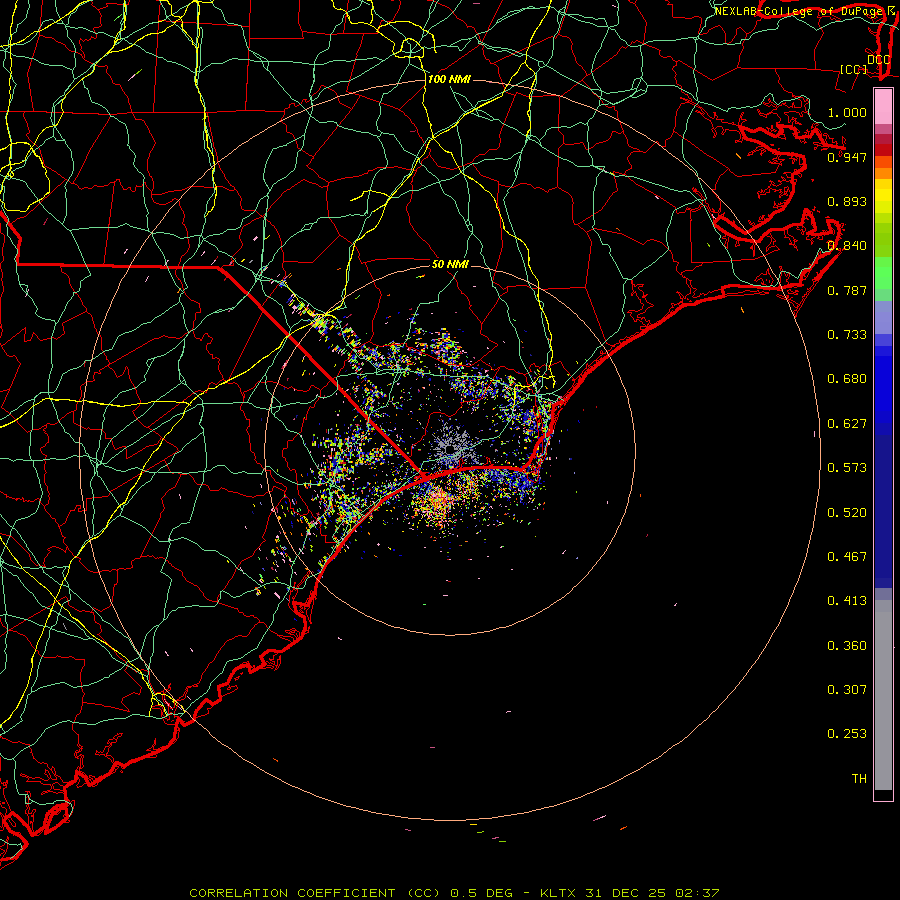The height and width of the screenshot is (900, 900).
Task: Click the 0.467 scale value
Action: 847,557
